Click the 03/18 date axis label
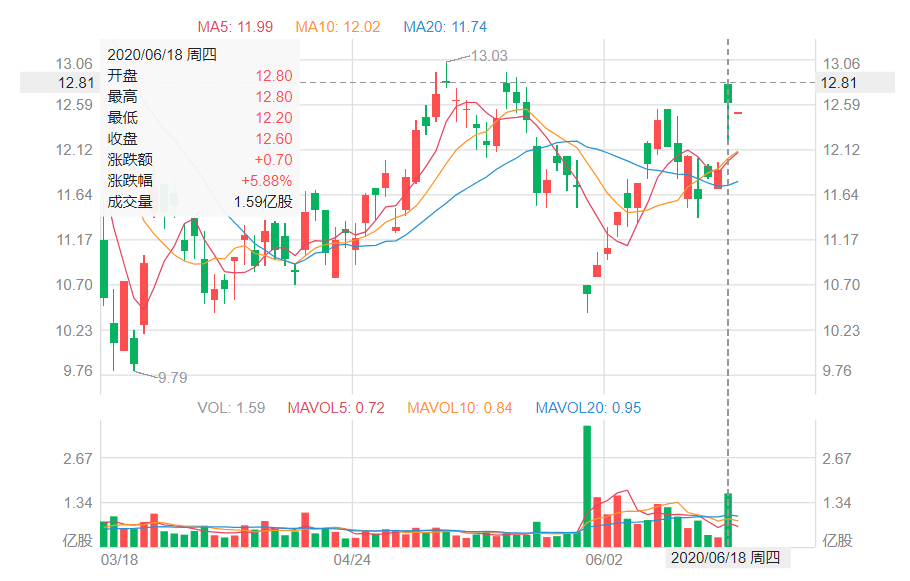This screenshot has height=581, width=910. tap(119, 560)
